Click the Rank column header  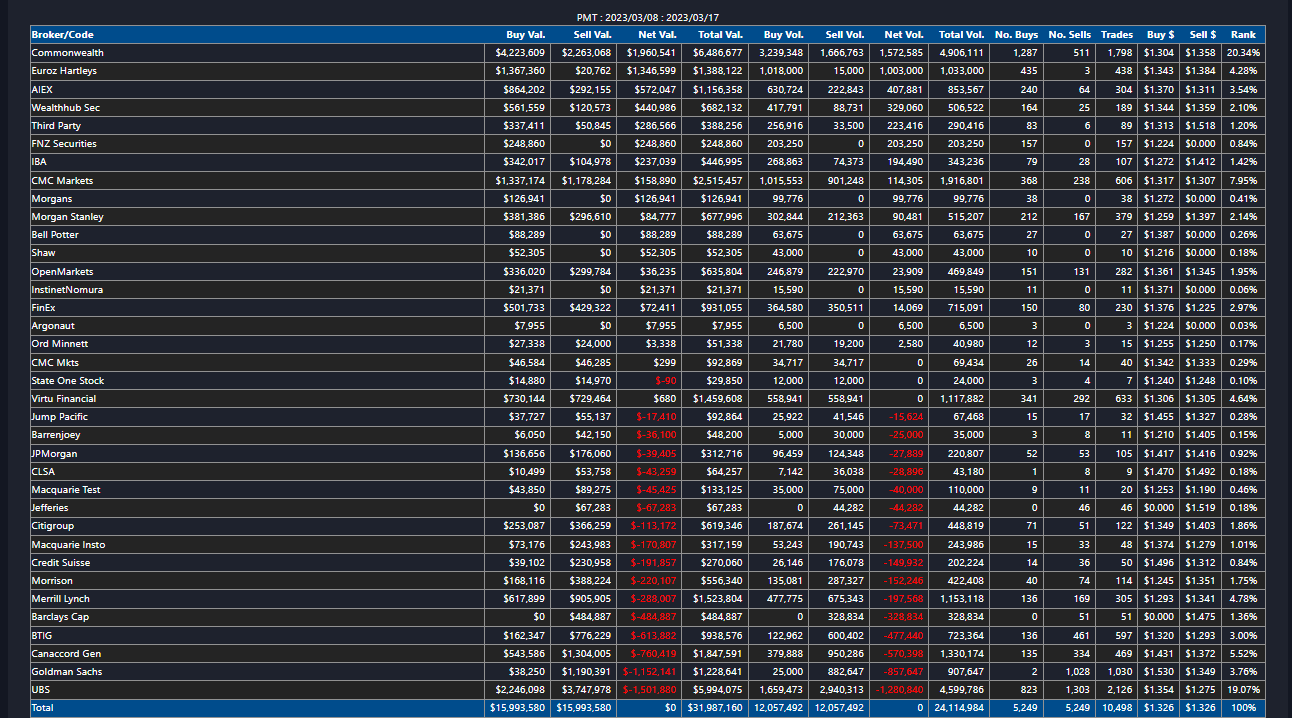(x=1243, y=35)
